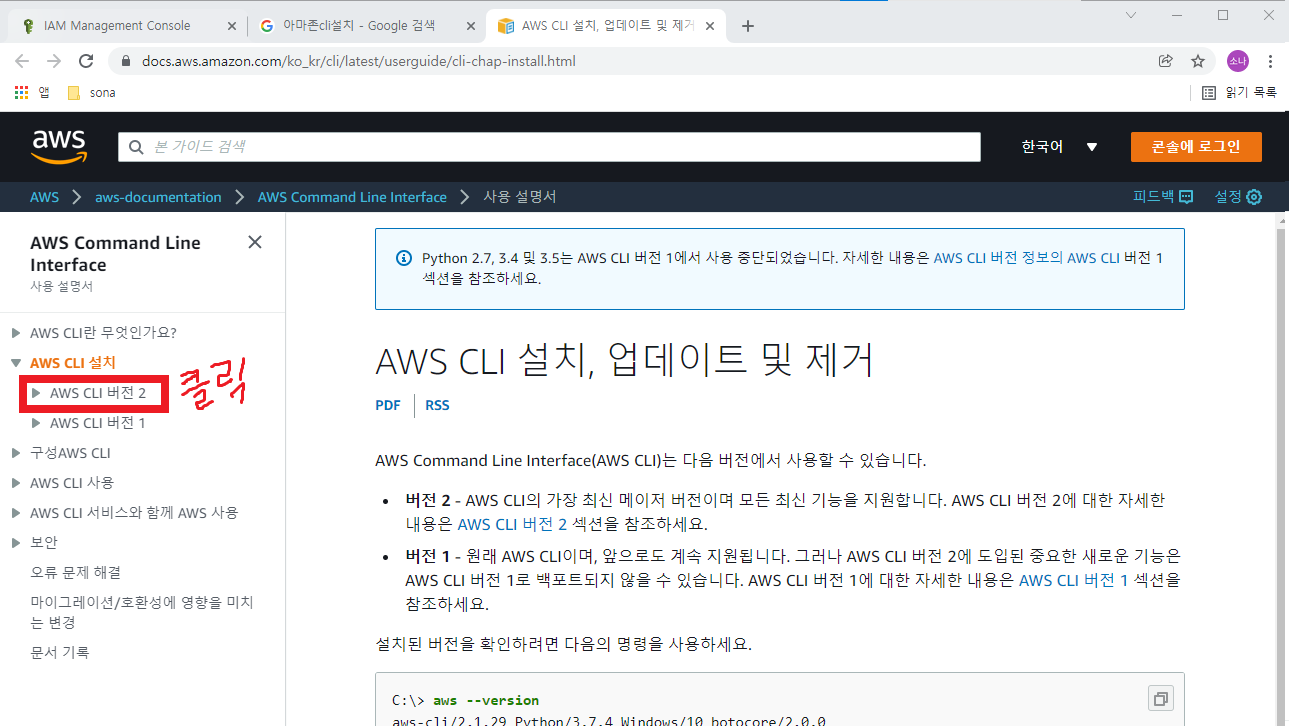
Task: Click the browser forward arrow
Action: (54, 61)
